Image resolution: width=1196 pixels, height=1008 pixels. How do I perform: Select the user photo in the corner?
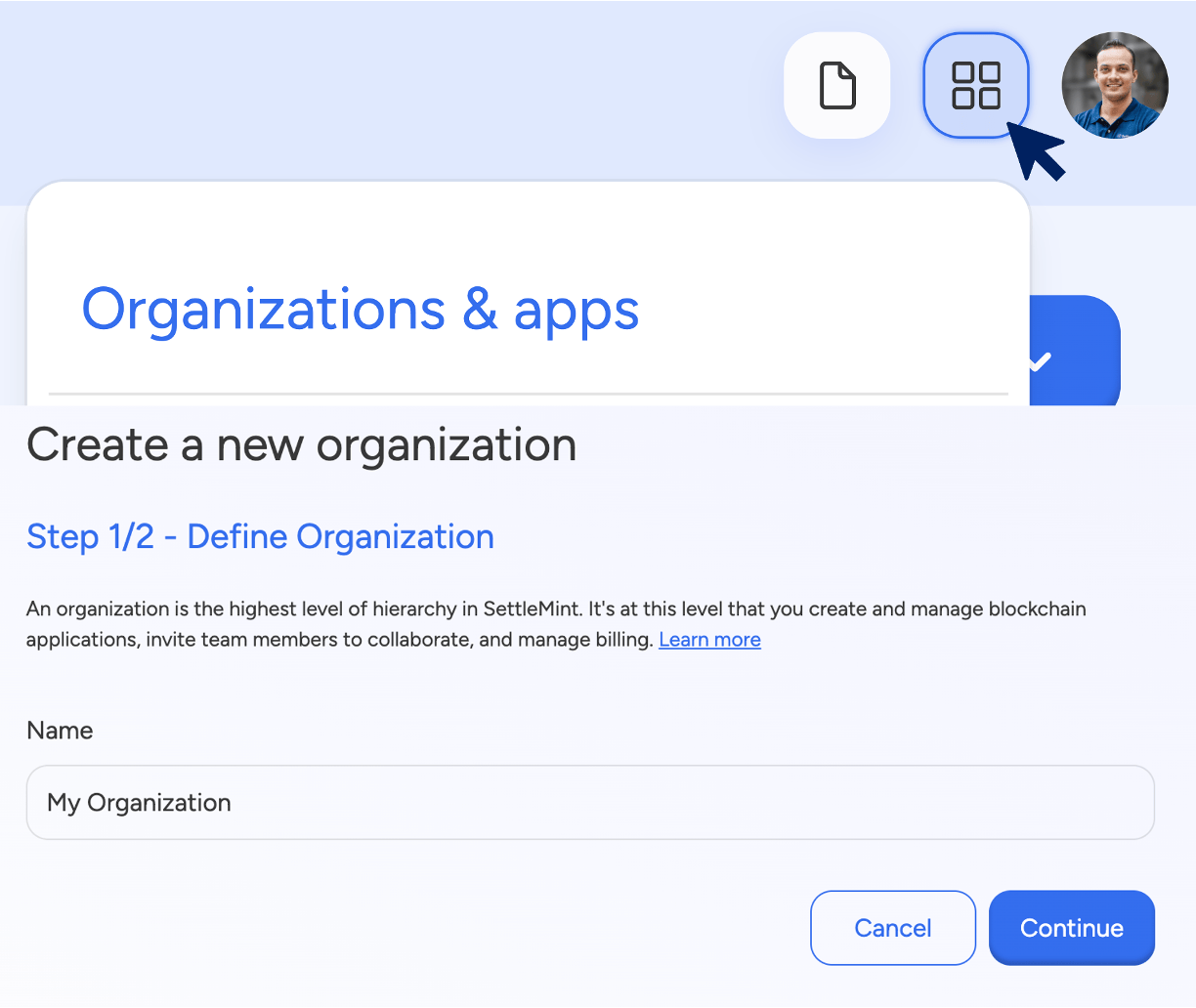(1115, 85)
